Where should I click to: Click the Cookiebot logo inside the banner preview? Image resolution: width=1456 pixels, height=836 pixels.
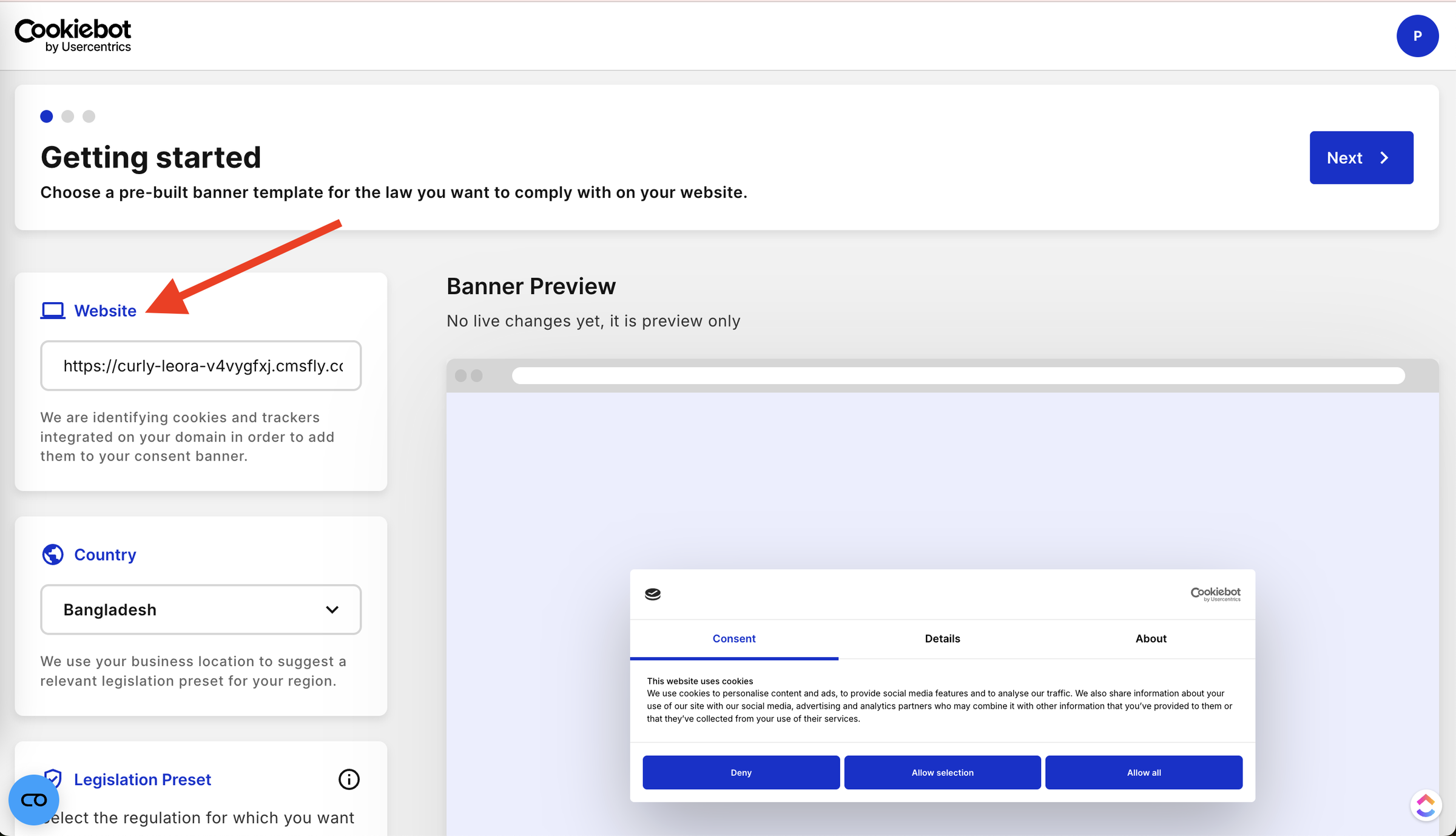coord(1215,594)
